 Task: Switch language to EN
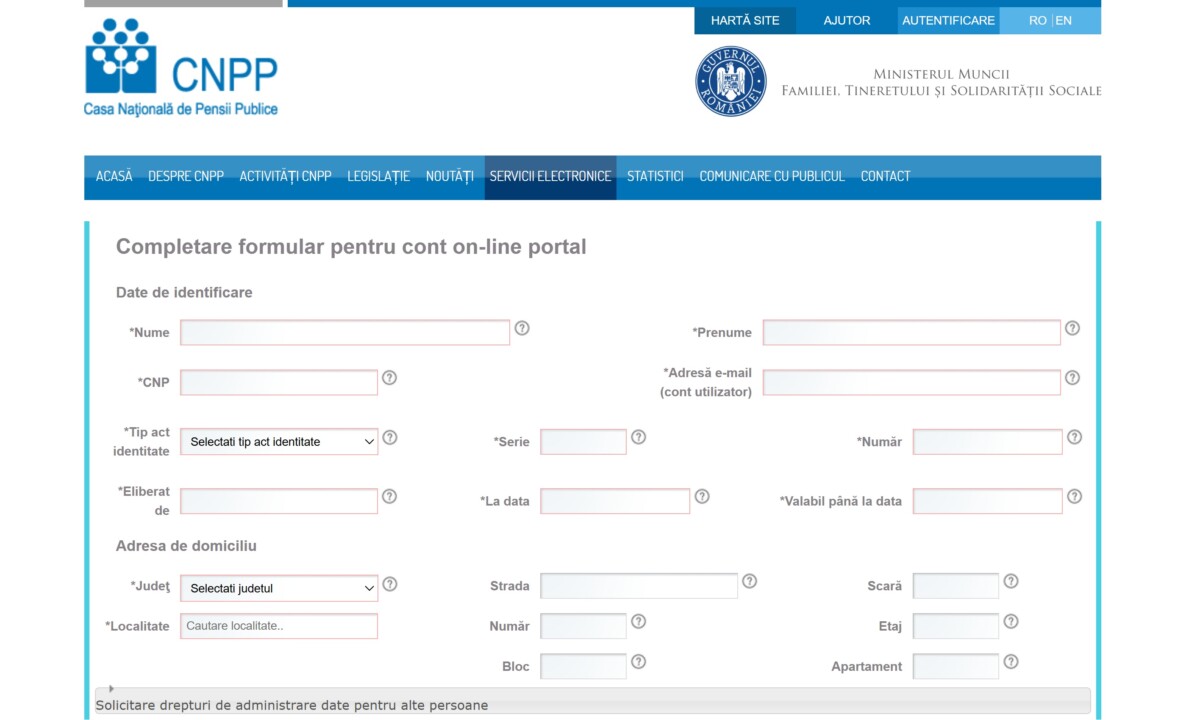coord(1064,20)
